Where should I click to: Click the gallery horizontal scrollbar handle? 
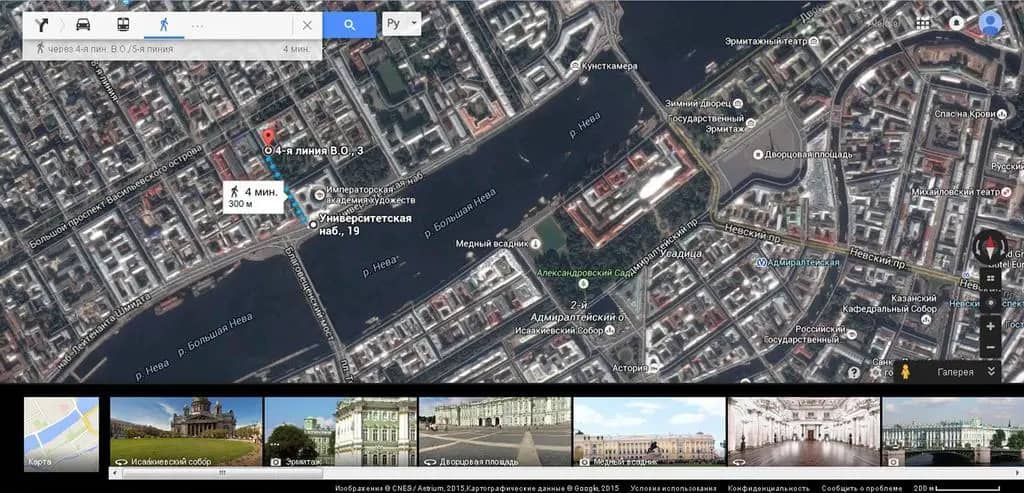click(222, 472)
